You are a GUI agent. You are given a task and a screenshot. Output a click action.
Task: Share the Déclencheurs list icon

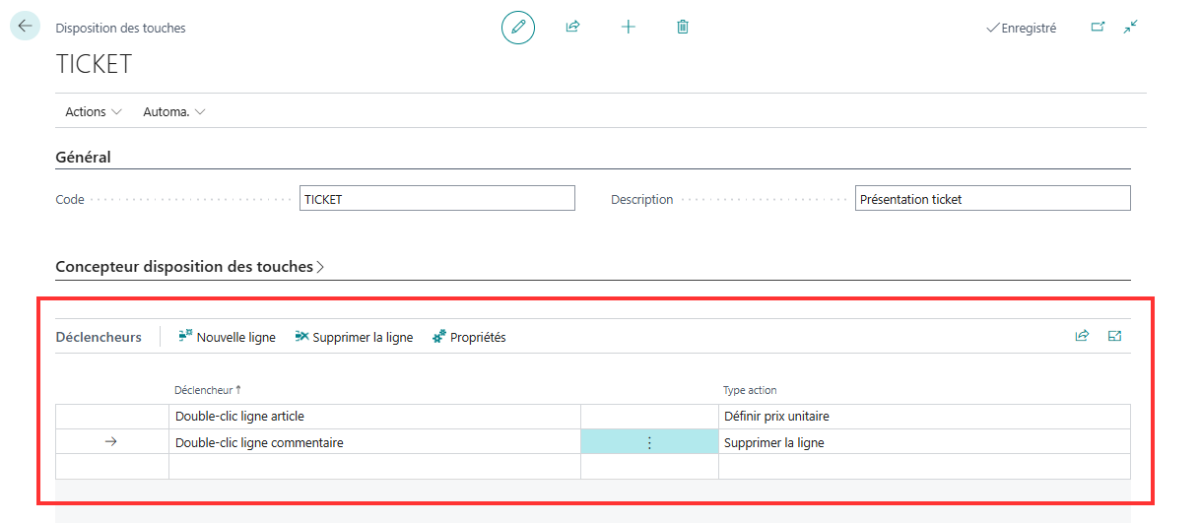(x=1082, y=336)
